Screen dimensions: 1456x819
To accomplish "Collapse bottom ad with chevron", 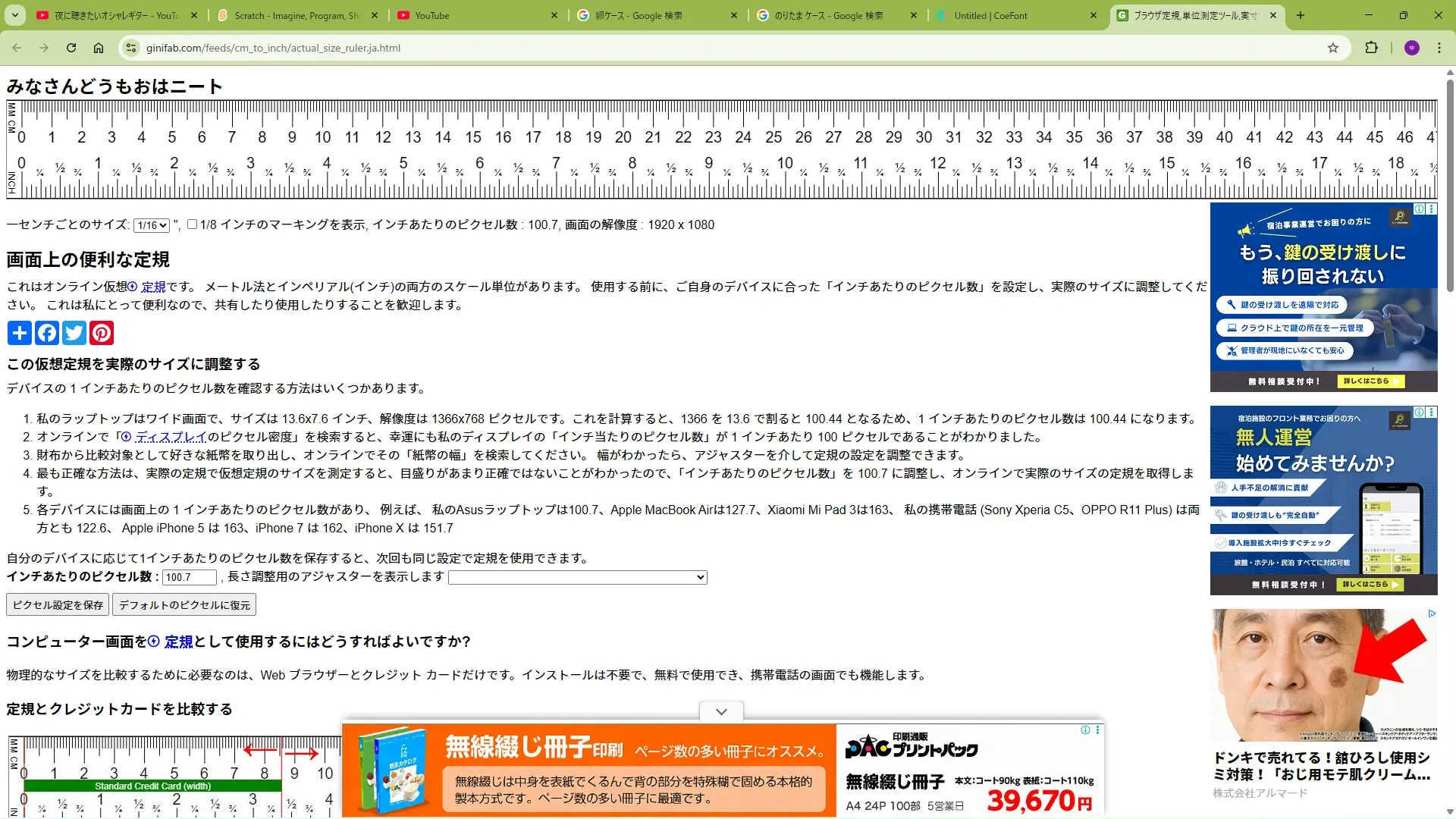I will click(x=721, y=711).
